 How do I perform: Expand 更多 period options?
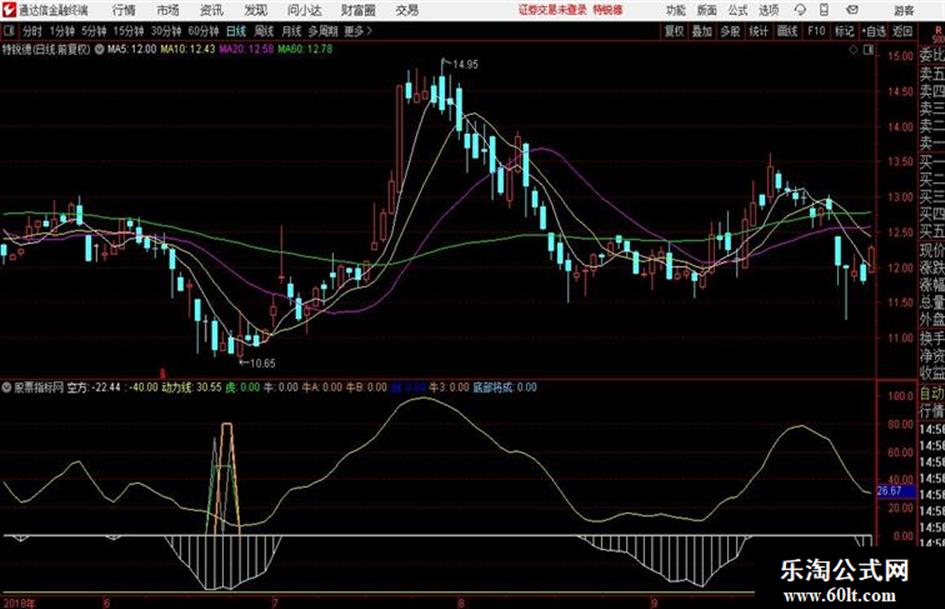point(357,31)
